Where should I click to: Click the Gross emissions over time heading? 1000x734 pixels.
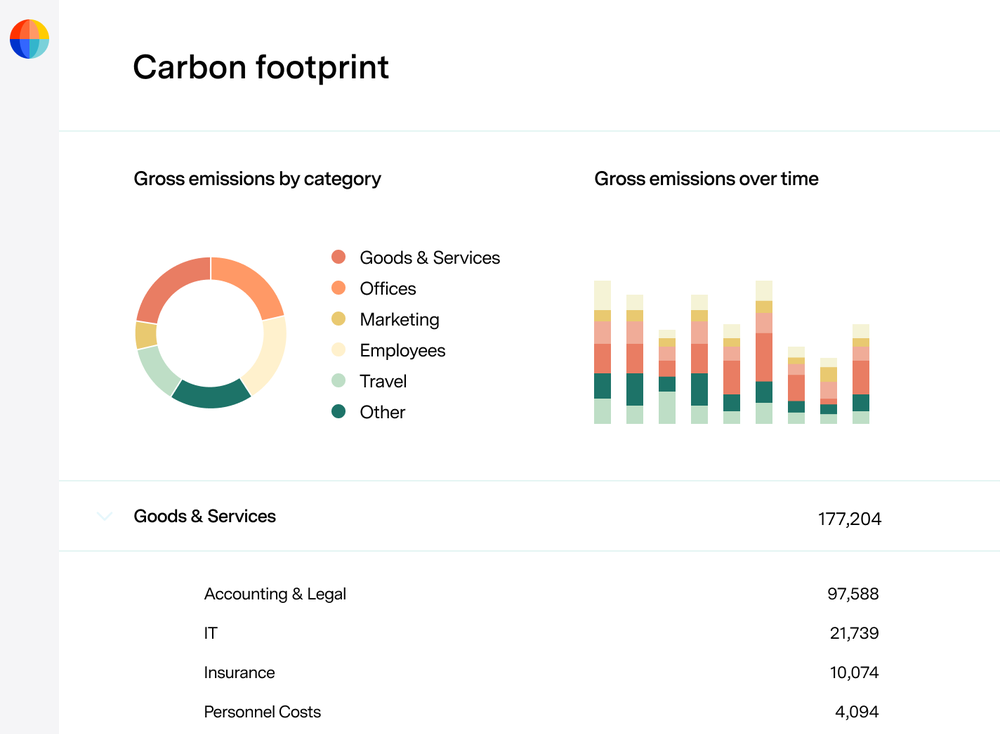(x=706, y=179)
